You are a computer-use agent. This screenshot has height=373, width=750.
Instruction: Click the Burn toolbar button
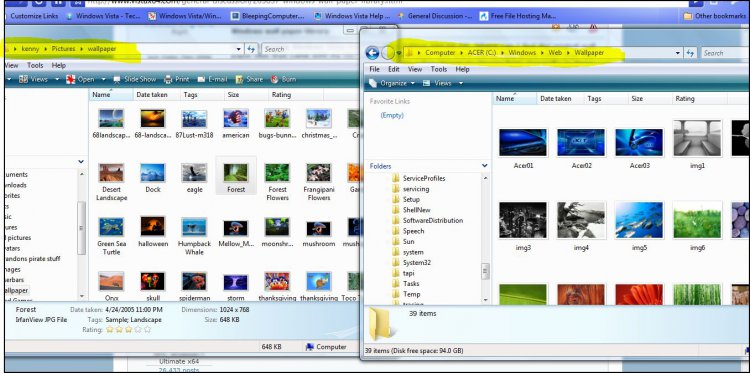coord(283,79)
